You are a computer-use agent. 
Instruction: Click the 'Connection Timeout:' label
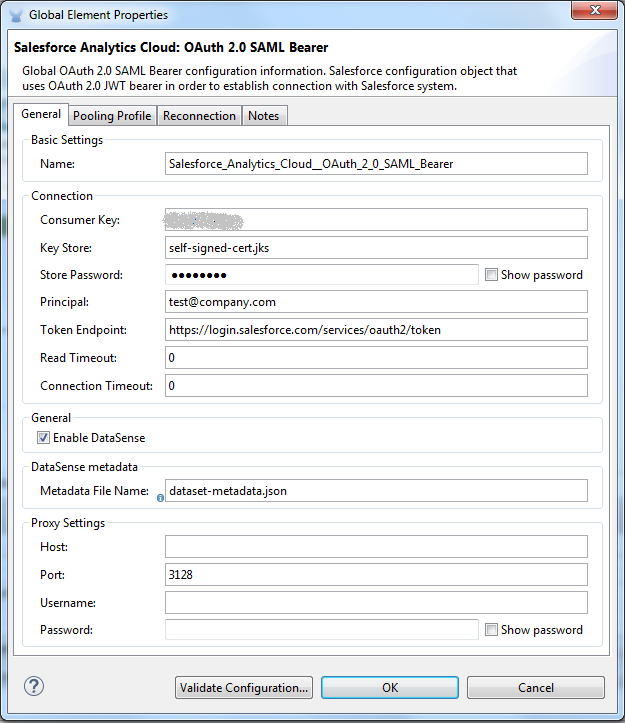pos(96,386)
